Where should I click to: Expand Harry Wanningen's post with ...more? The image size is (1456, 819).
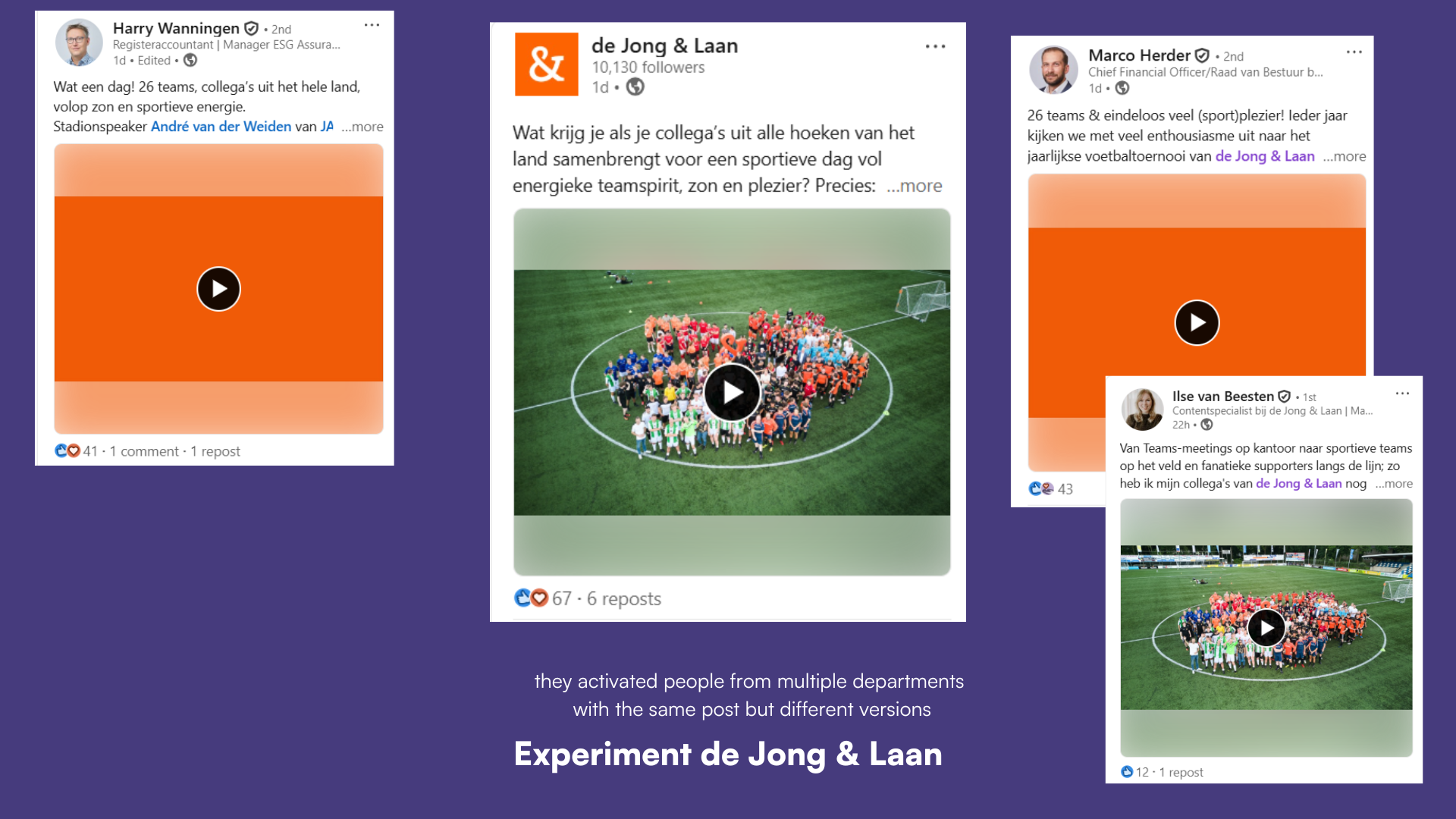pos(362,127)
